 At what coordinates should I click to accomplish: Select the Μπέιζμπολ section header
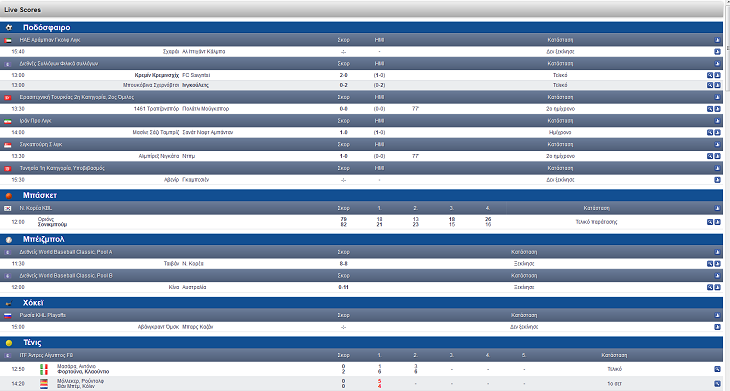[361, 240]
